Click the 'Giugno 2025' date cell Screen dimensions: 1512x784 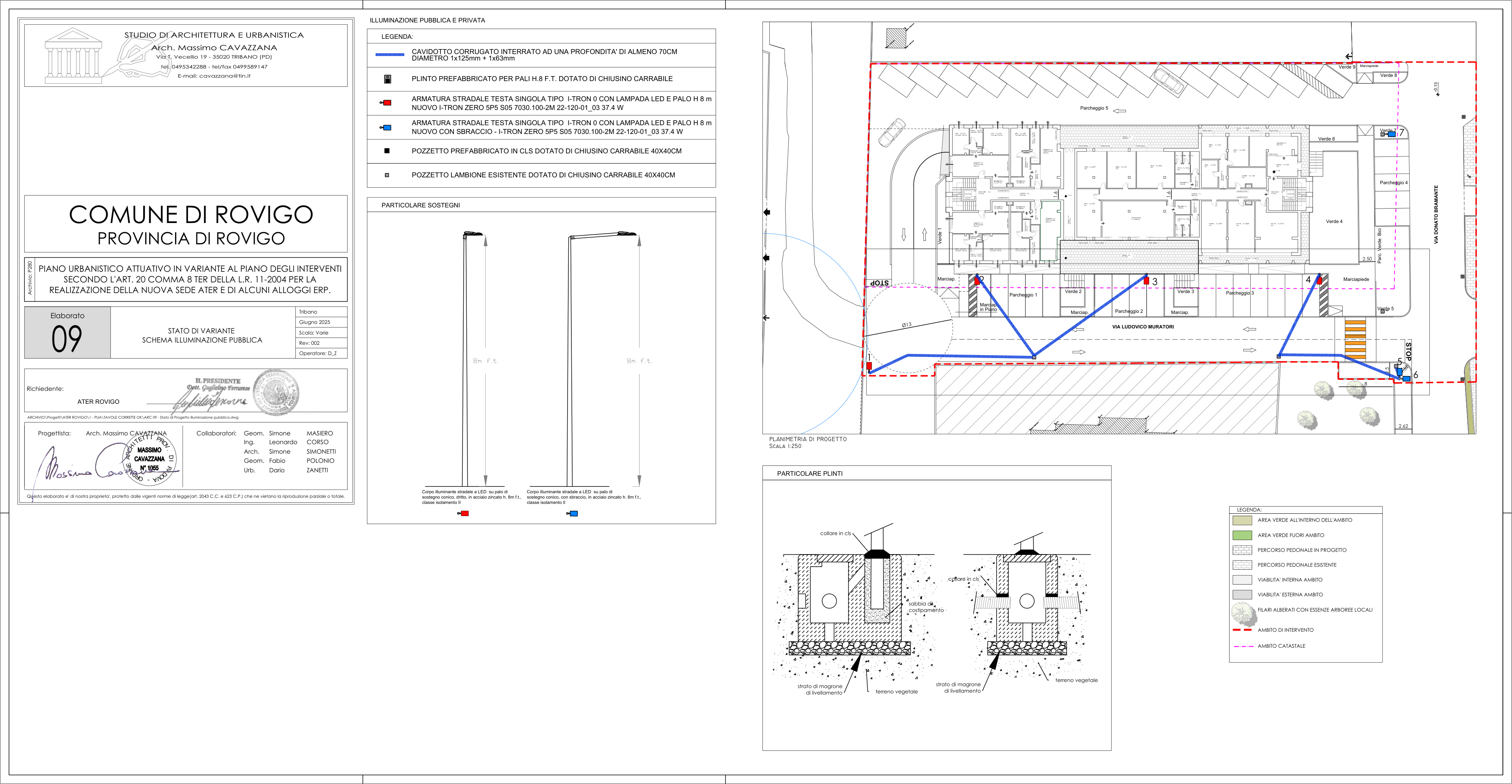[321, 322]
